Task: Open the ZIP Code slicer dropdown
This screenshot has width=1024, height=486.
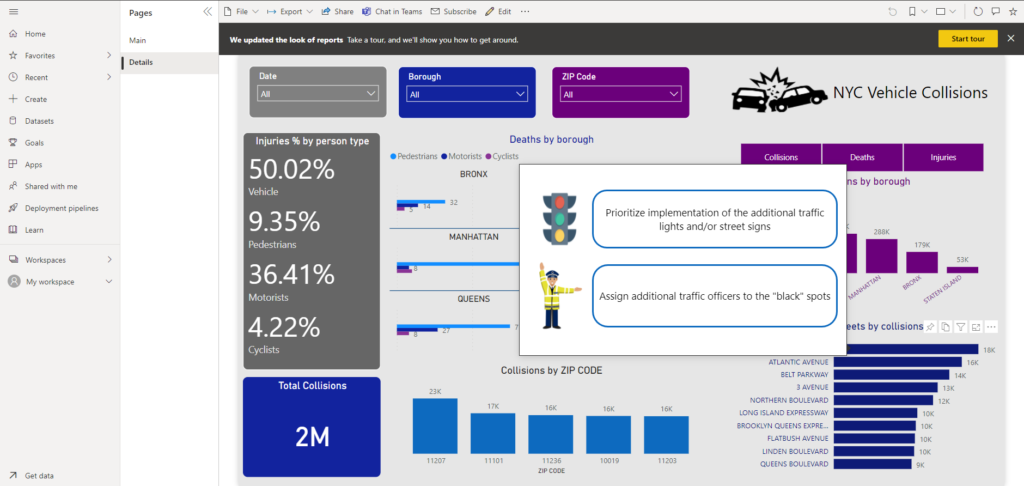Action: [x=620, y=95]
